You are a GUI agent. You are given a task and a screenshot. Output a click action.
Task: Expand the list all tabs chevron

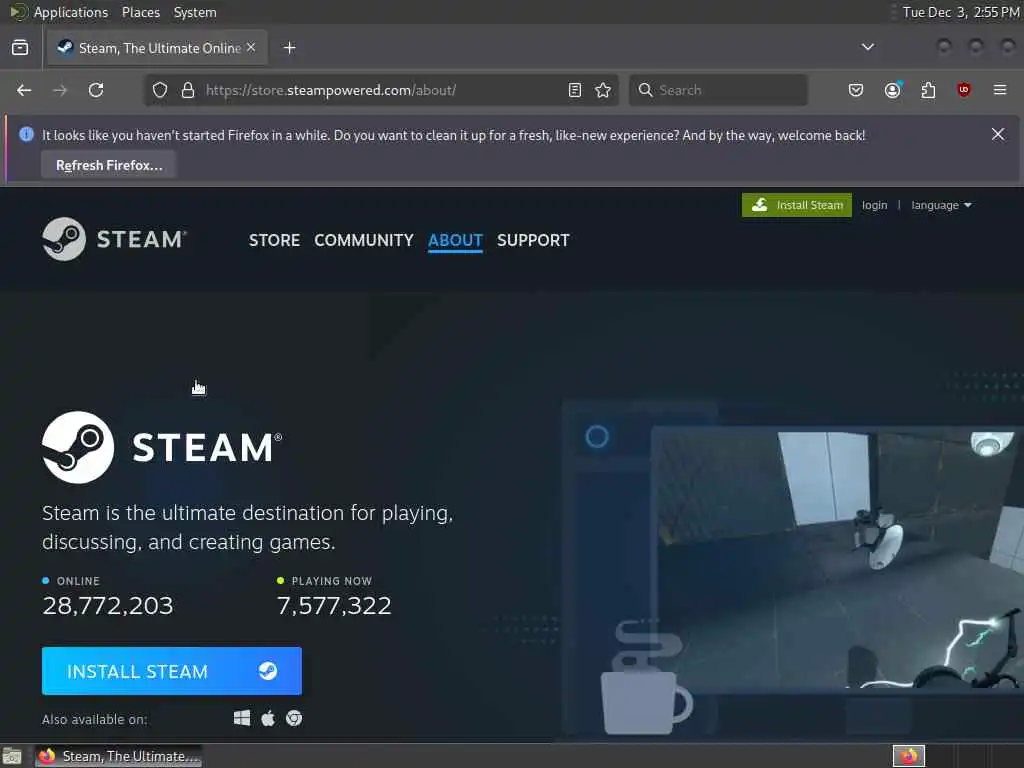[867, 47]
